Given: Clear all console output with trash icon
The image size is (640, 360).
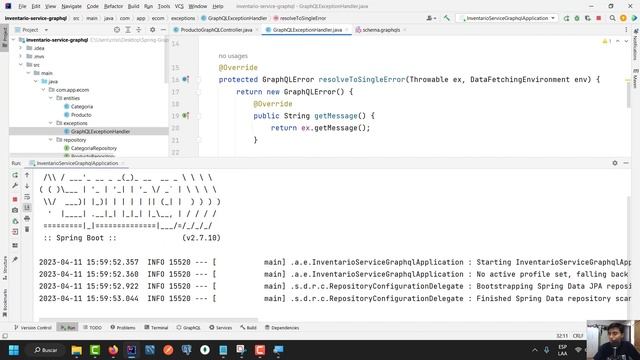Looking at the screenshot, I should pos(27,229).
